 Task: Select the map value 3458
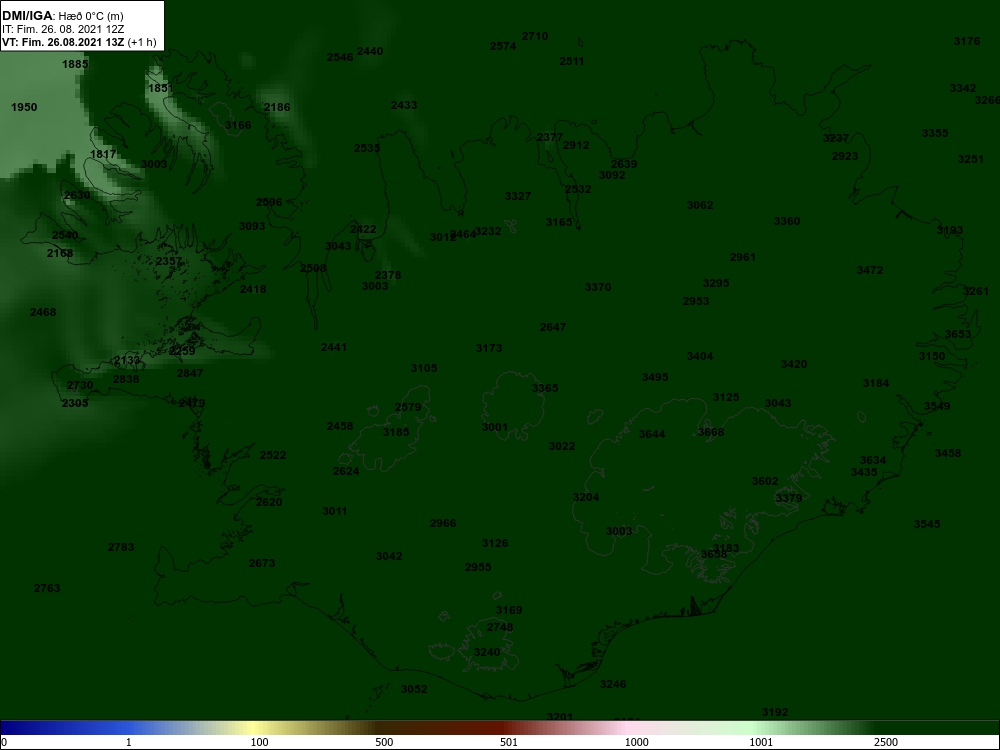coord(948,453)
